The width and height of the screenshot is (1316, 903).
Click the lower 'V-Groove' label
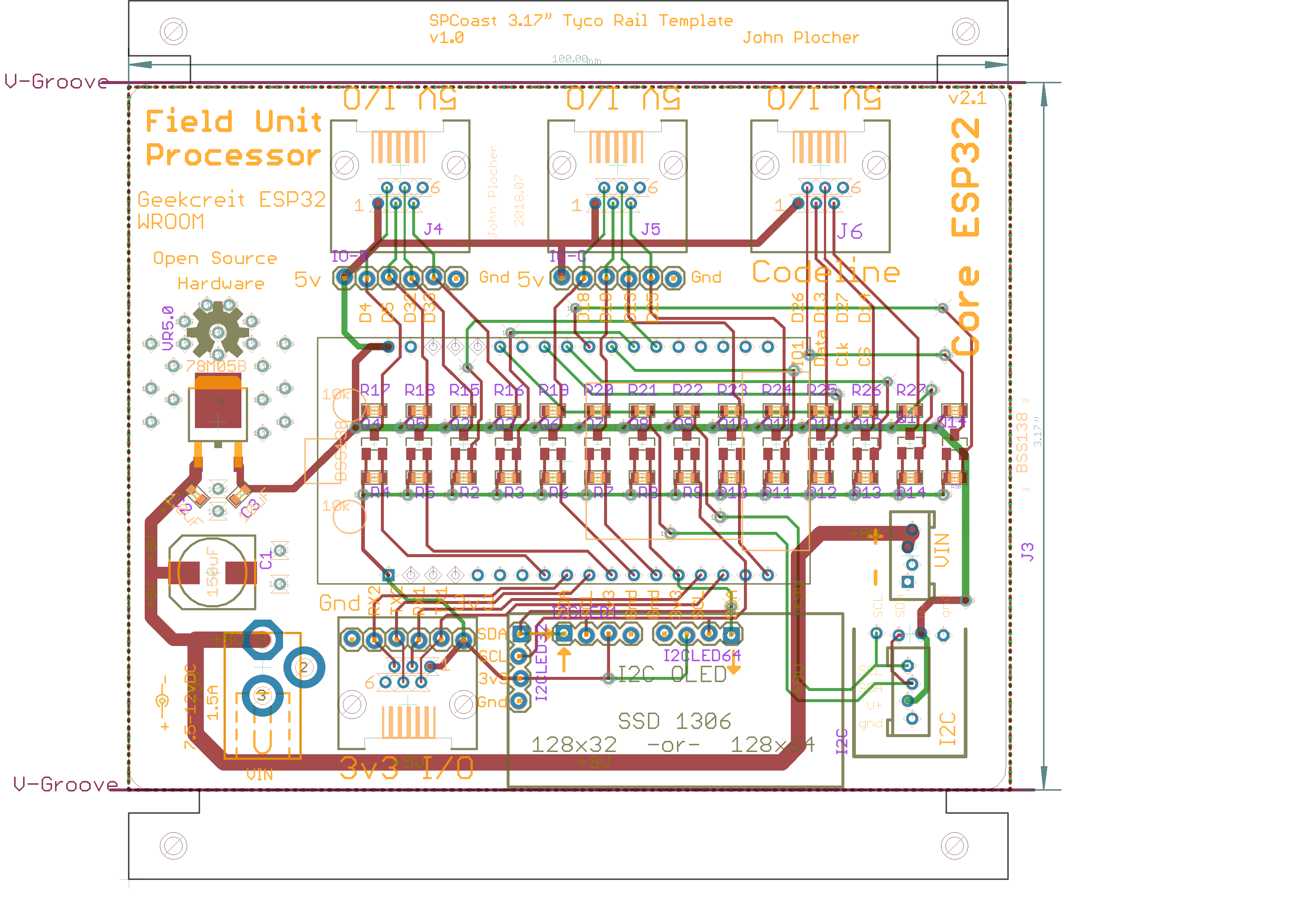point(65,785)
